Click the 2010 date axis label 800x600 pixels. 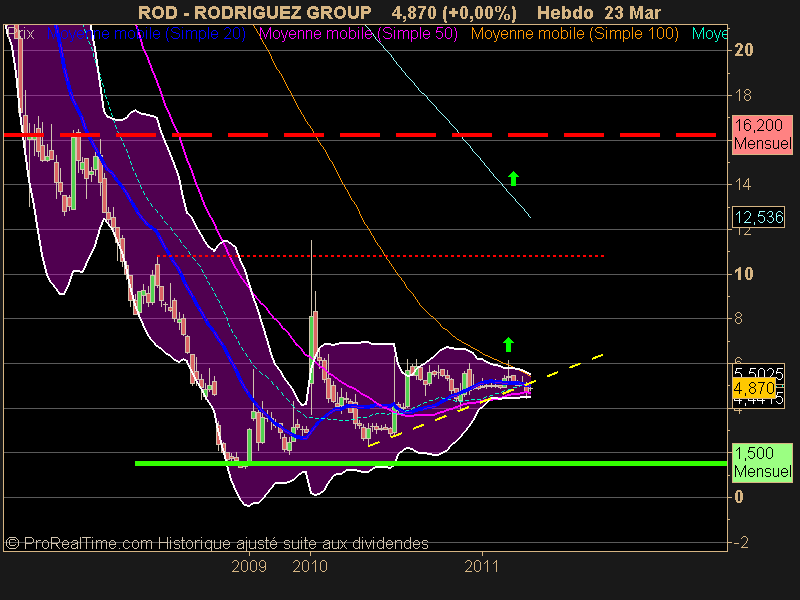pos(310,566)
